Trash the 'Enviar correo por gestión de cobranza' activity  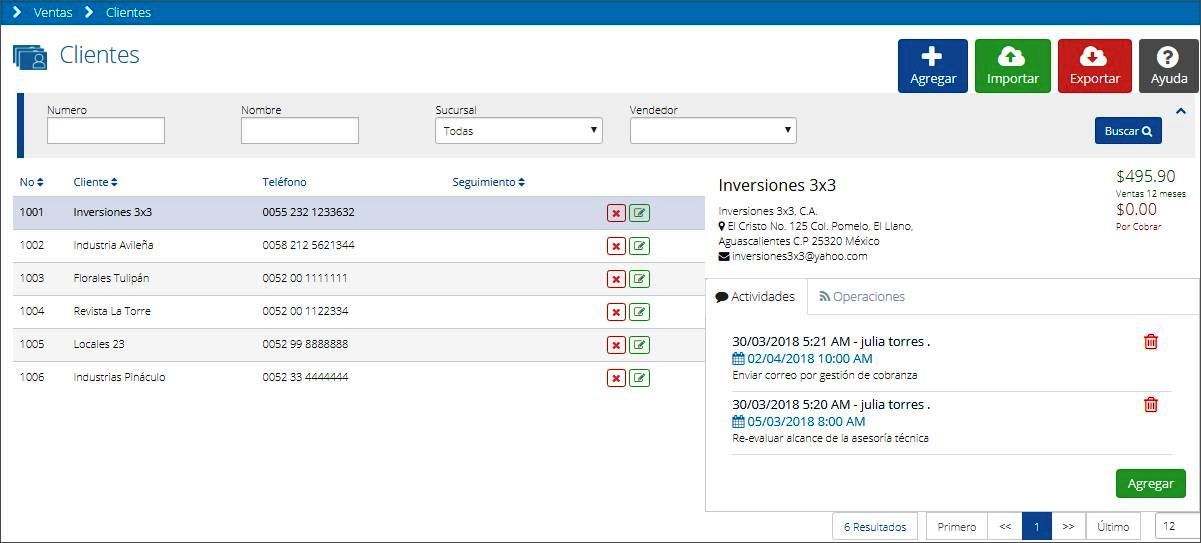1151,342
